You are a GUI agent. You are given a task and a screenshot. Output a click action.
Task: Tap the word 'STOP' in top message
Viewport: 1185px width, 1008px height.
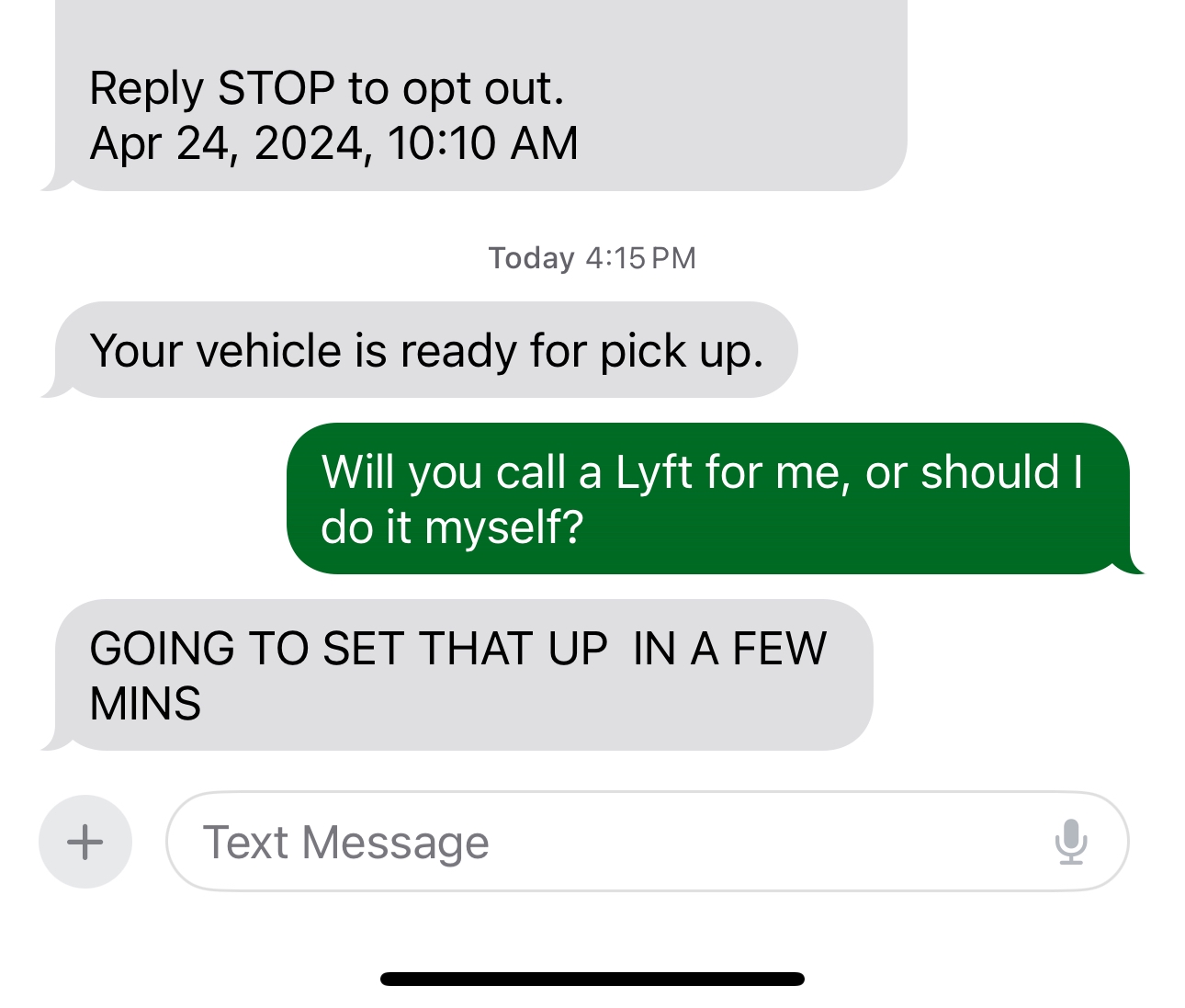[276, 89]
